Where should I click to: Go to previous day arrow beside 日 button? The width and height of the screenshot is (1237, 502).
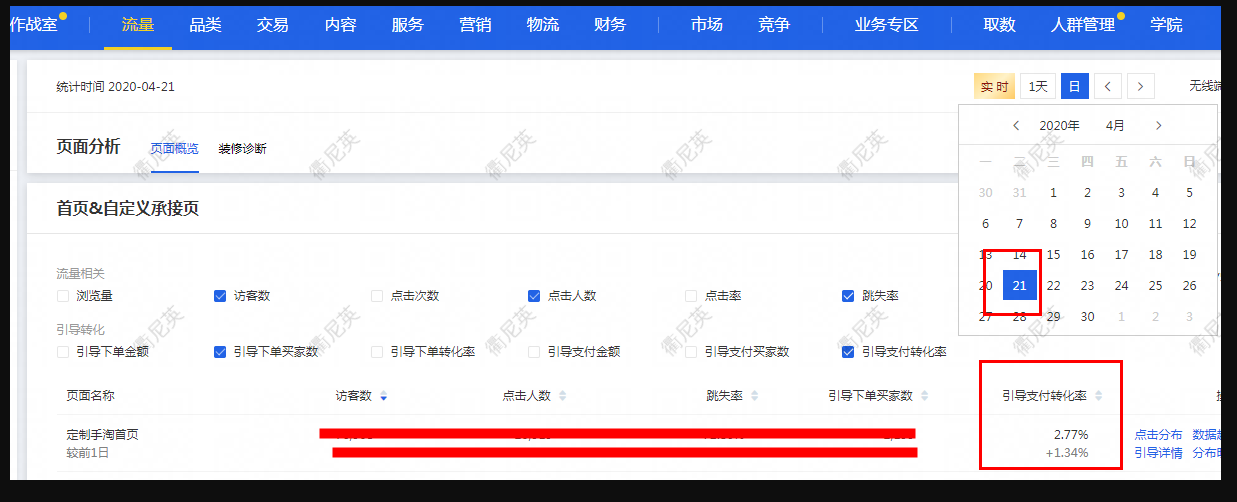(1107, 86)
